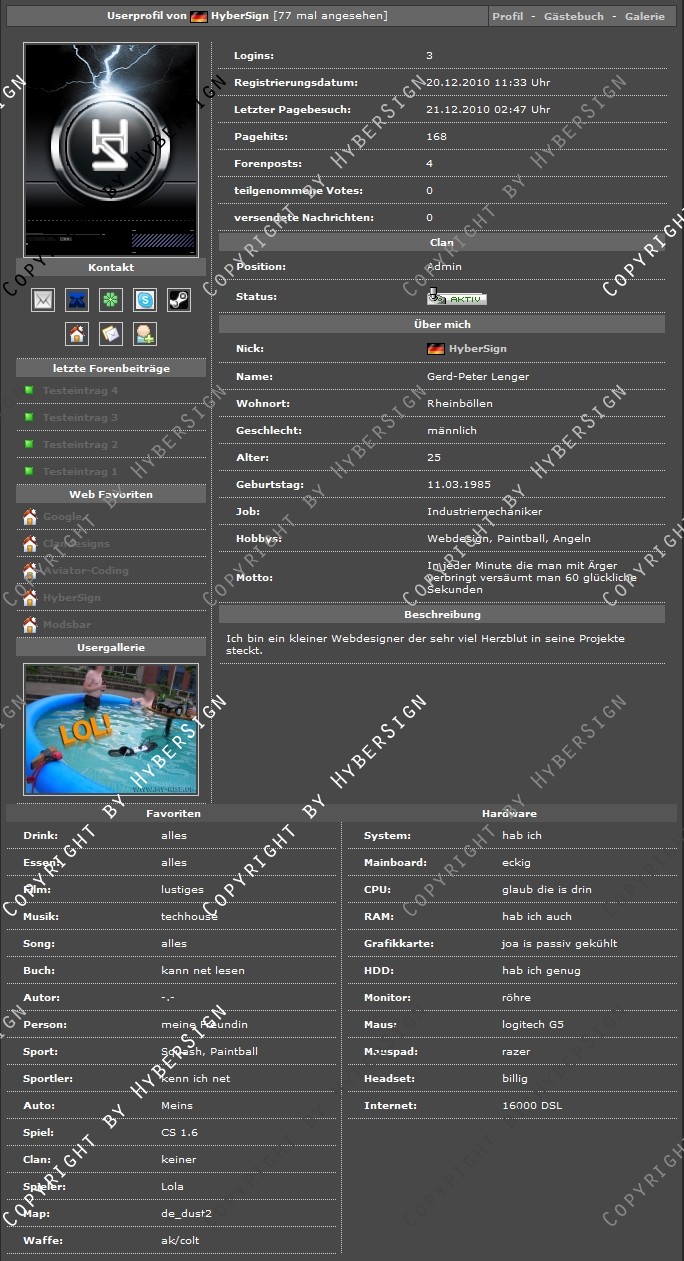
Task: Open the homepage house icon under Kontakt
Action: pos(77,334)
